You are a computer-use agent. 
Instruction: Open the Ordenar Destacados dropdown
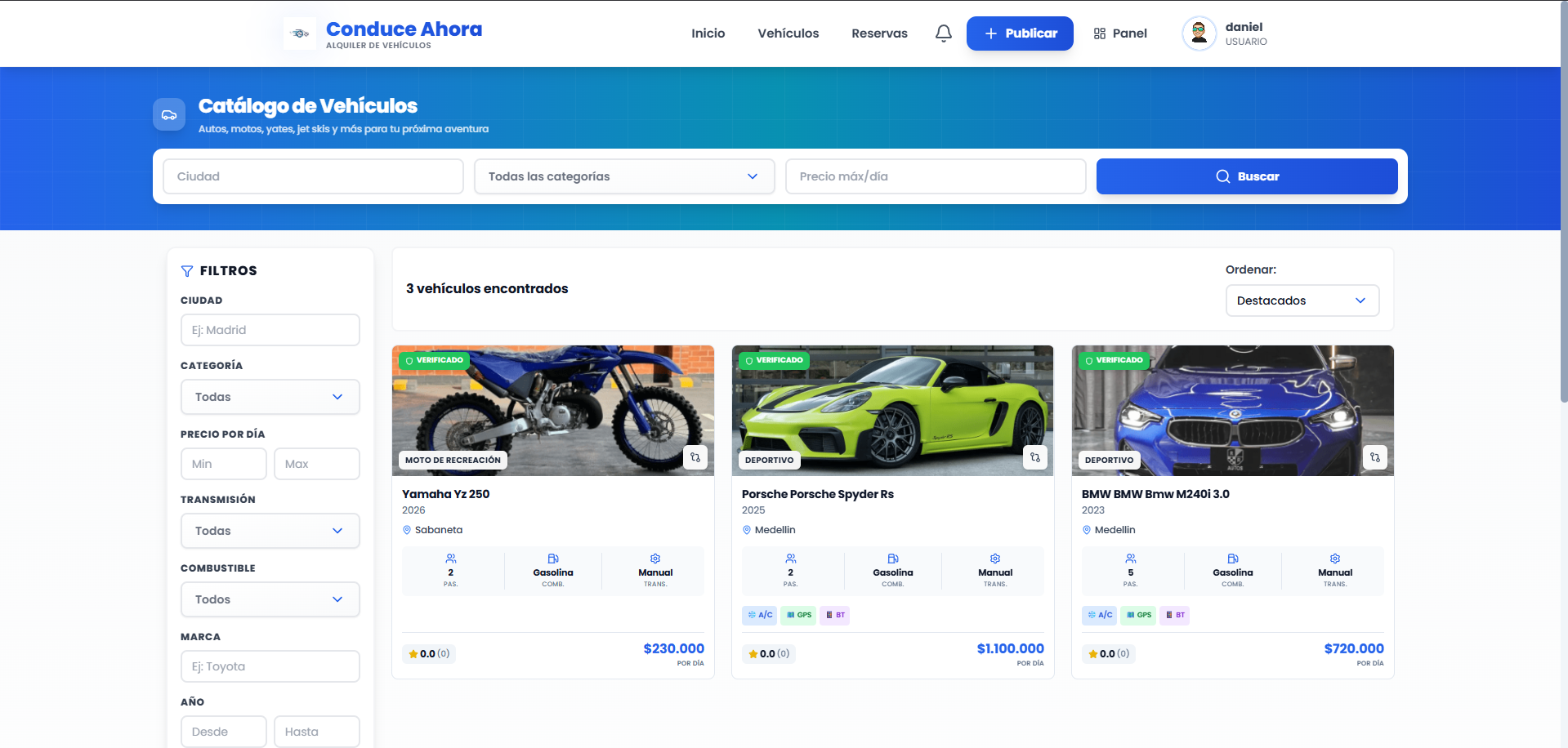point(1302,301)
